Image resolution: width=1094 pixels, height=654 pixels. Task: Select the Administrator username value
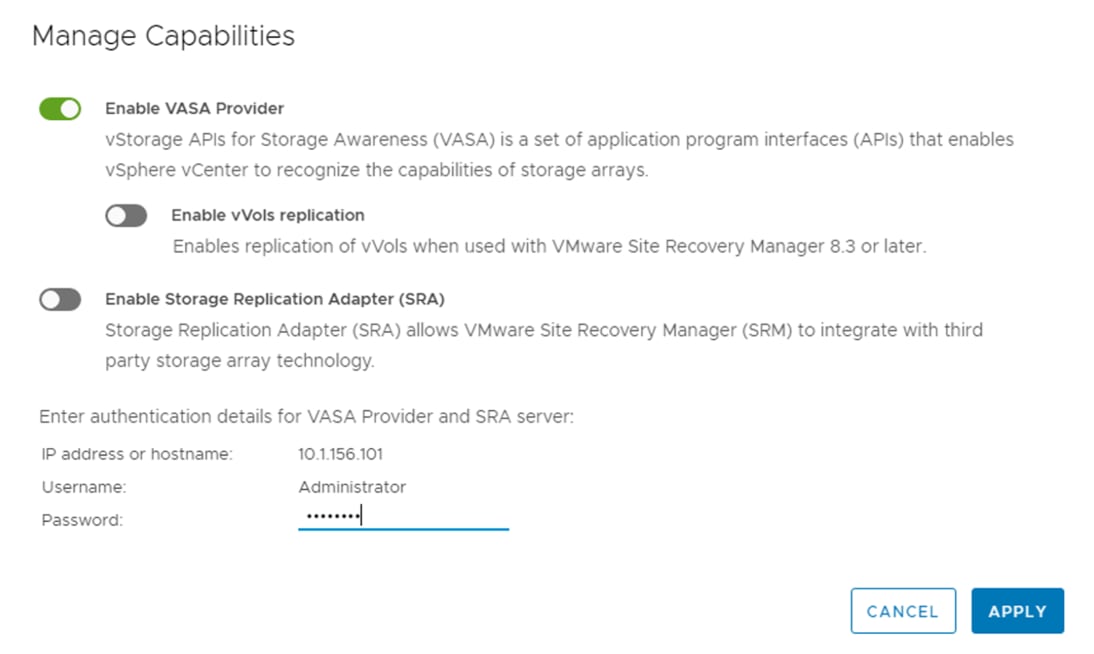point(352,487)
